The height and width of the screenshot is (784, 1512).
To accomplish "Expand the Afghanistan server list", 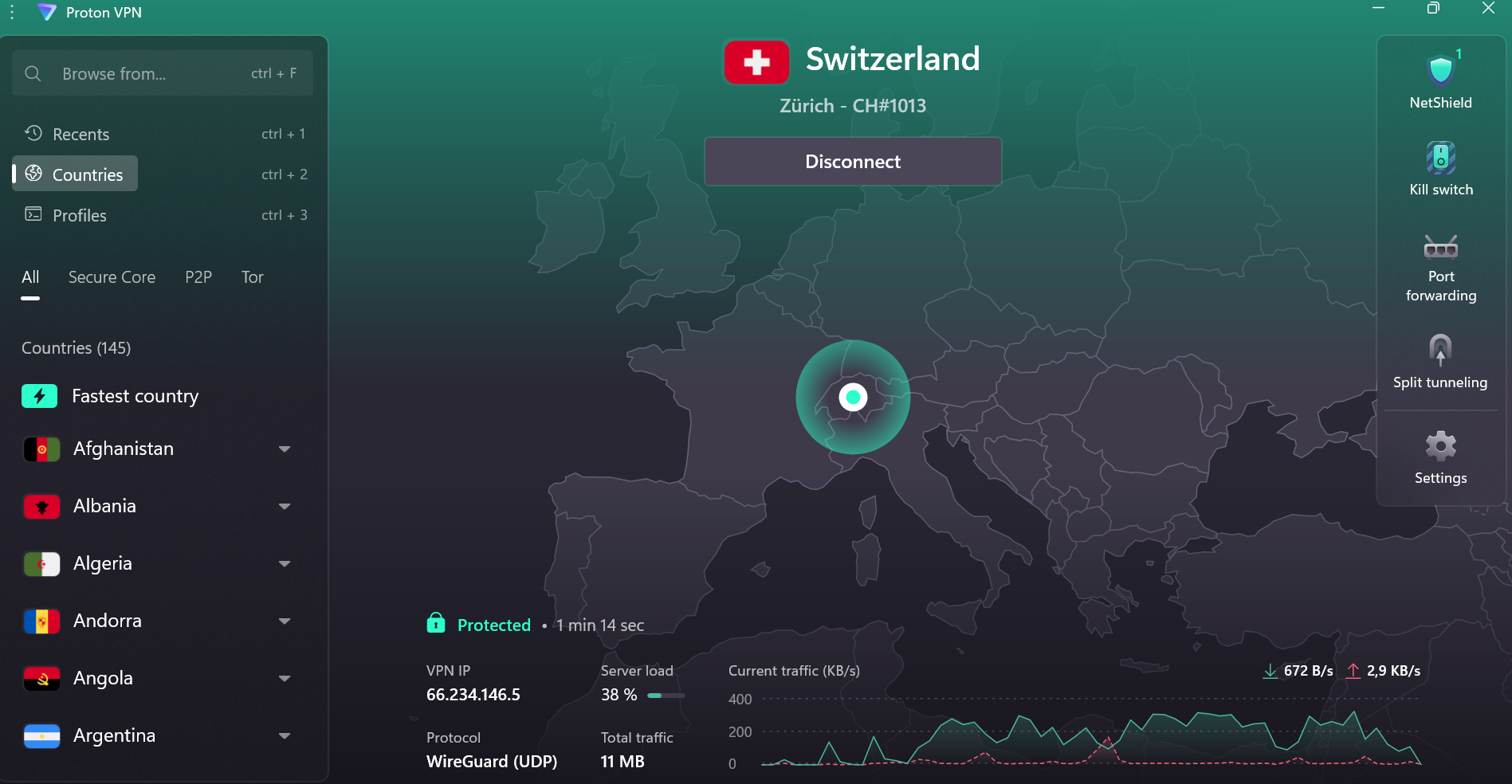I will click(285, 449).
